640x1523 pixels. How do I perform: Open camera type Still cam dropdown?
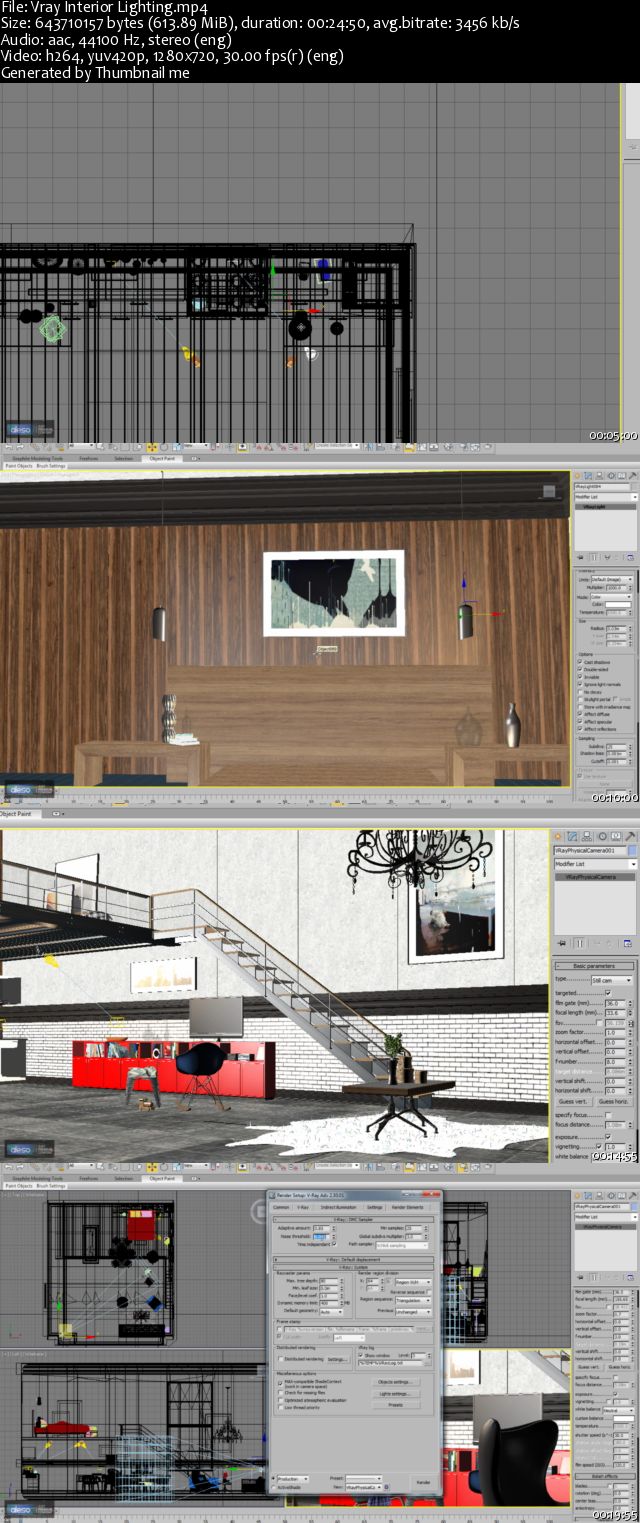click(611, 980)
